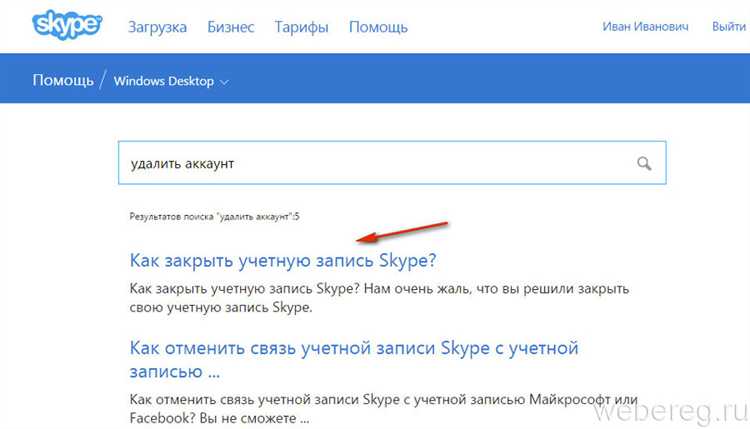The image size is (750, 429).
Task: Open the Бизнес menu item
Action: [231, 27]
